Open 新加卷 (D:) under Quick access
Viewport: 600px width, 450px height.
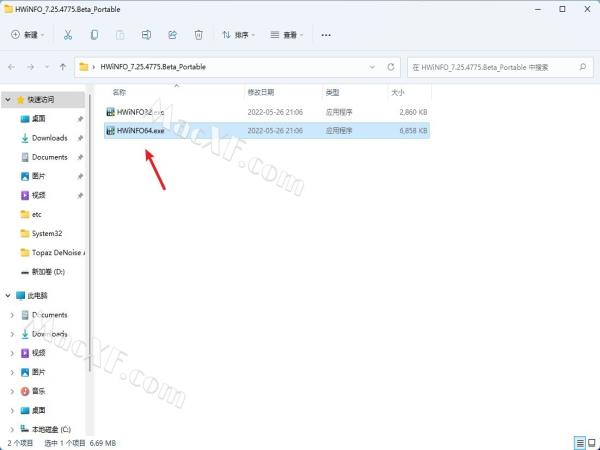48,272
